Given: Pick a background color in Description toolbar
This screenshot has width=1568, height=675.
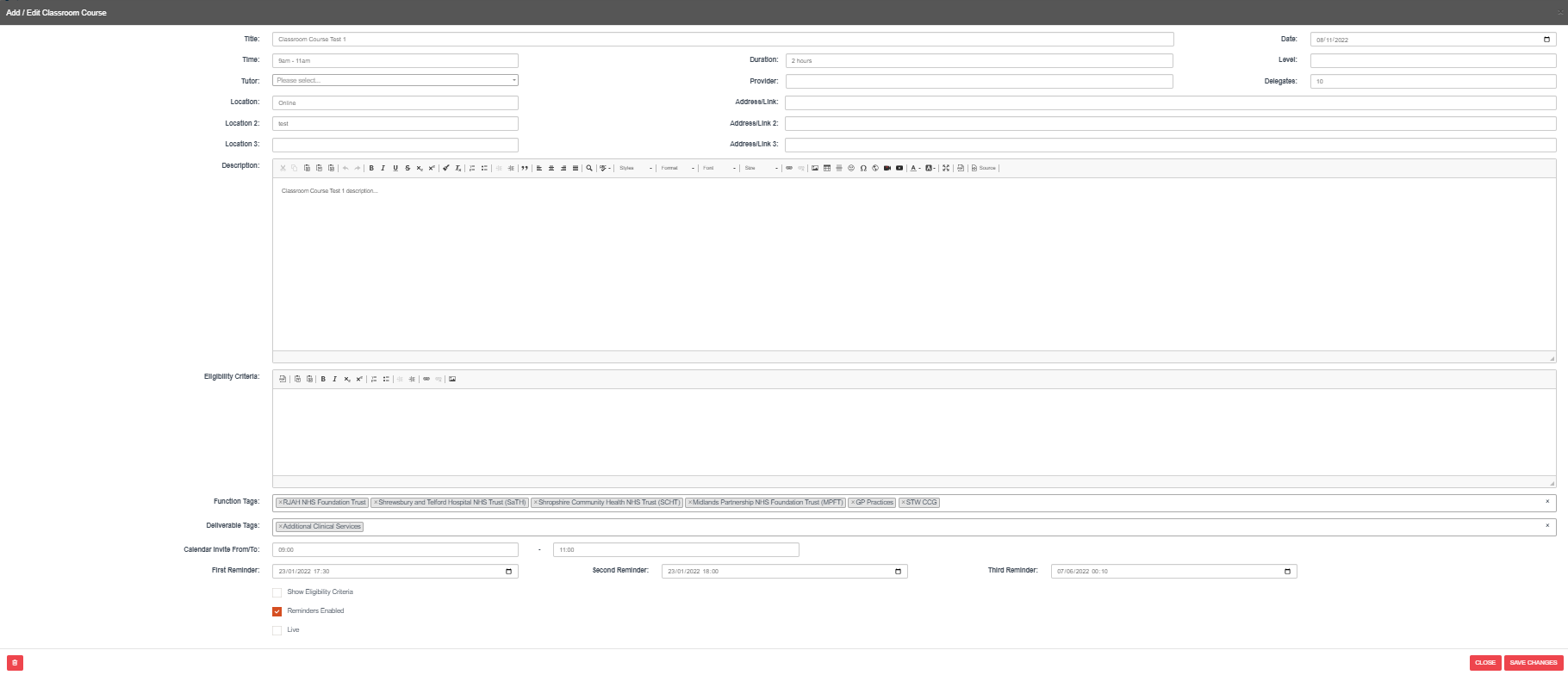Looking at the screenshot, I should click(x=930, y=169).
